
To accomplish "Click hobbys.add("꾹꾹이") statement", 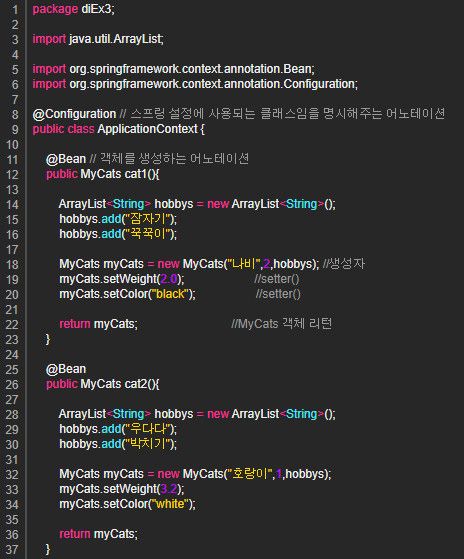I will coord(118,234).
